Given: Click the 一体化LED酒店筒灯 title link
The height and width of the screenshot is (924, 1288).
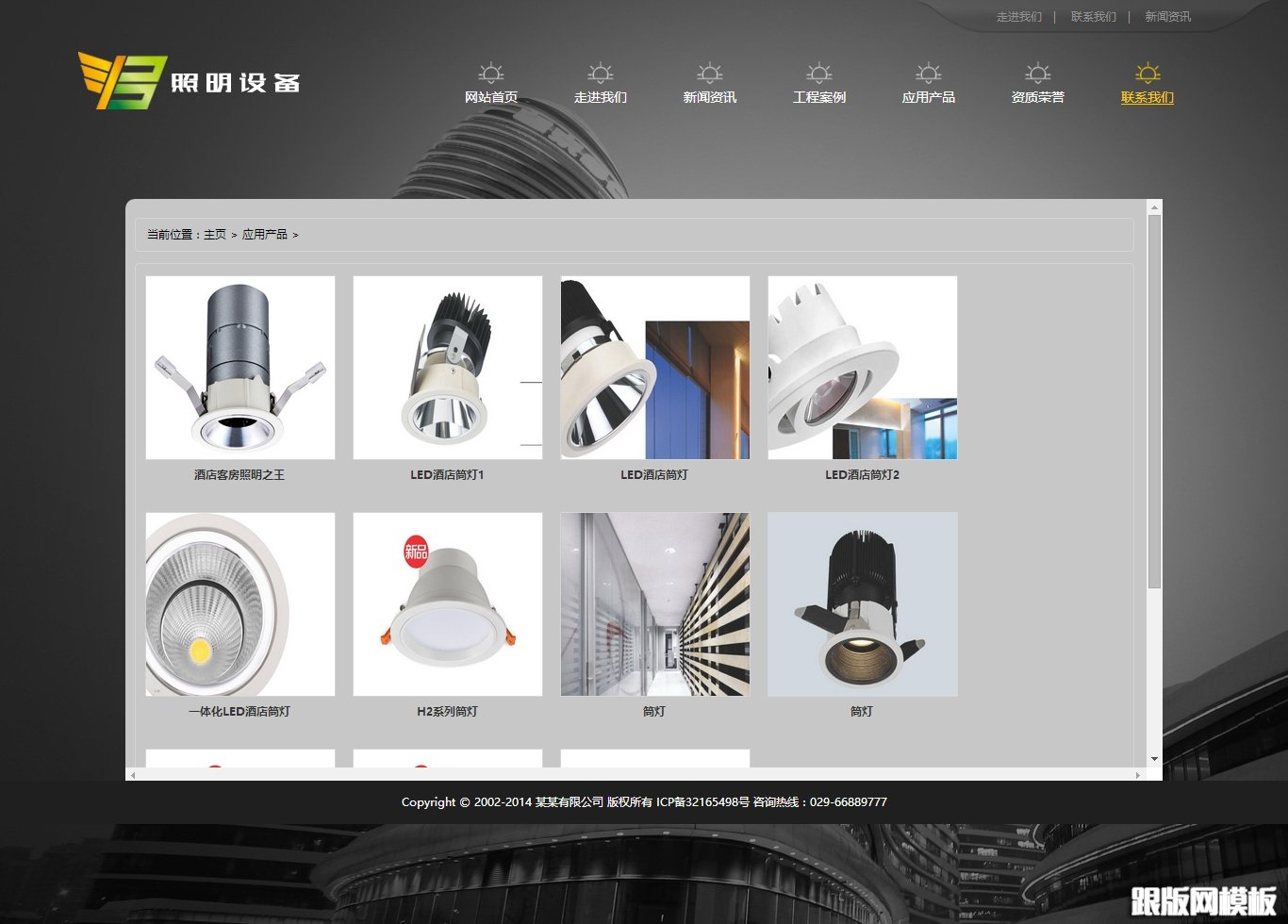Looking at the screenshot, I should coord(239,712).
